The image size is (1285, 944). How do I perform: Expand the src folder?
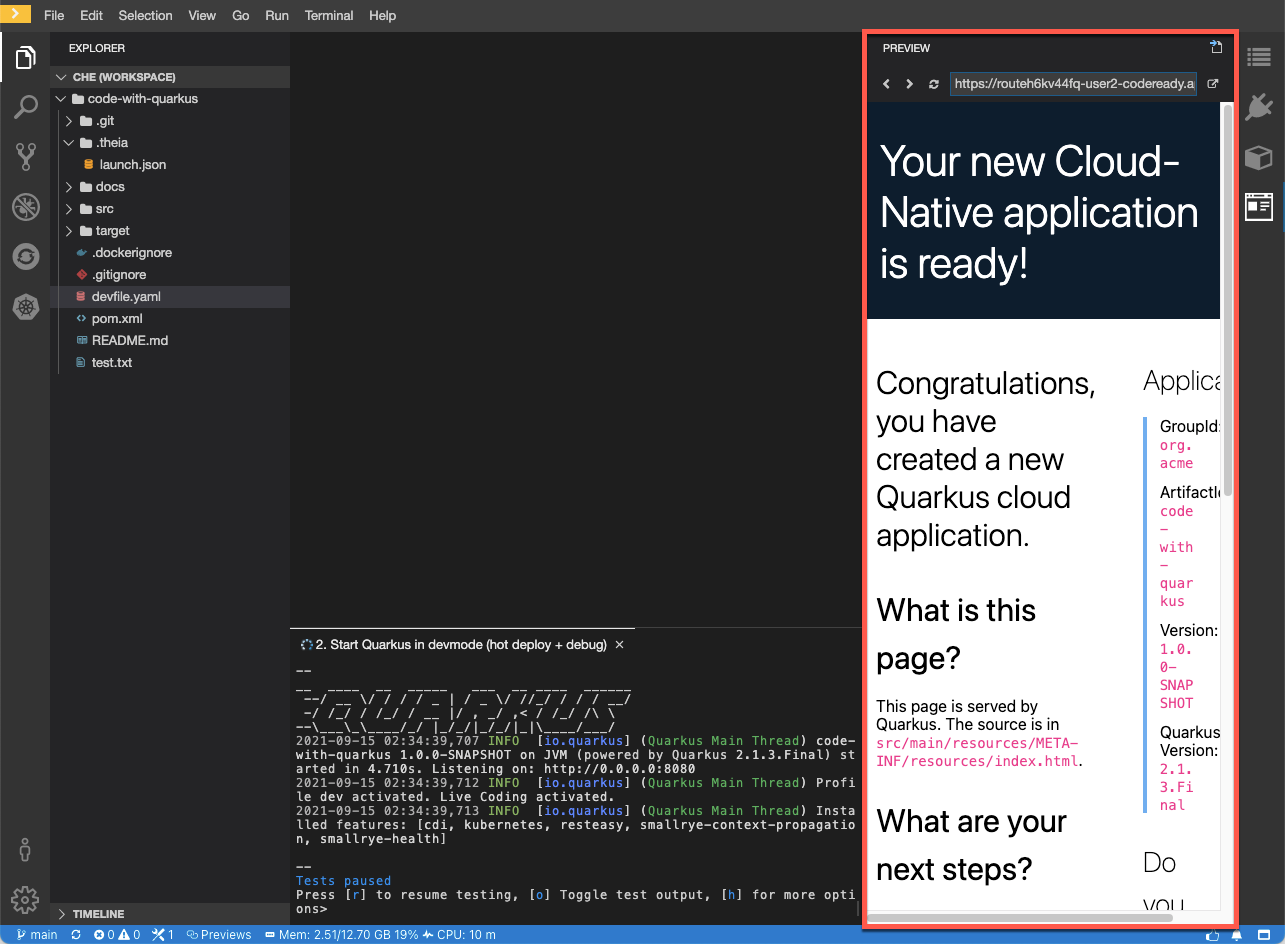[170, 209]
